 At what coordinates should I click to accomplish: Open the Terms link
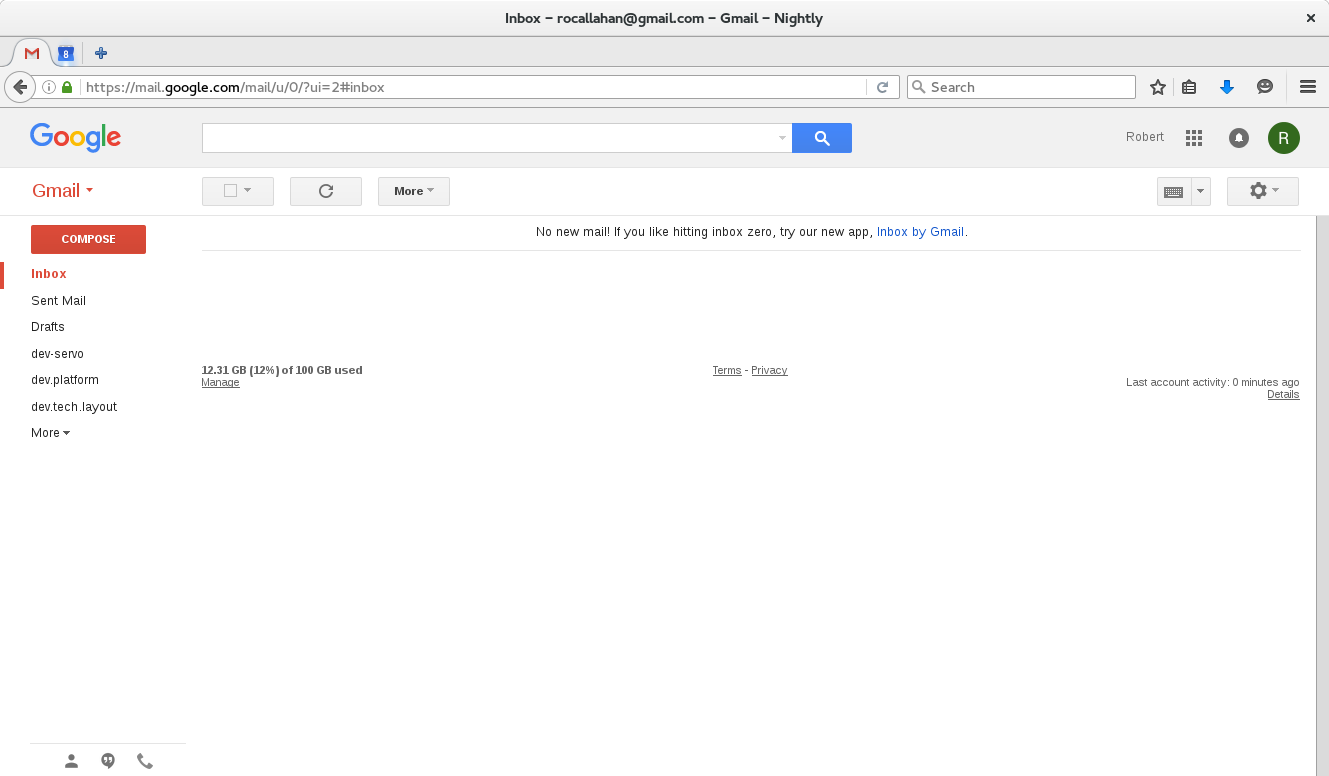[727, 371]
